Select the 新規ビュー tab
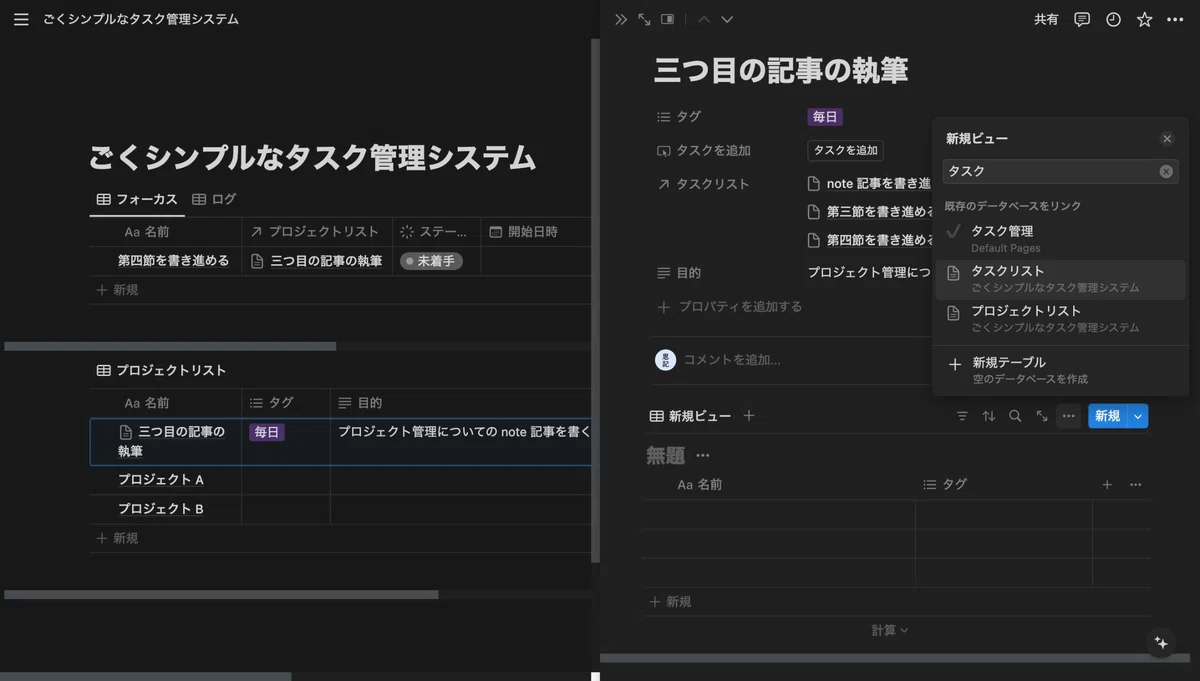1200x681 pixels. coord(690,416)
